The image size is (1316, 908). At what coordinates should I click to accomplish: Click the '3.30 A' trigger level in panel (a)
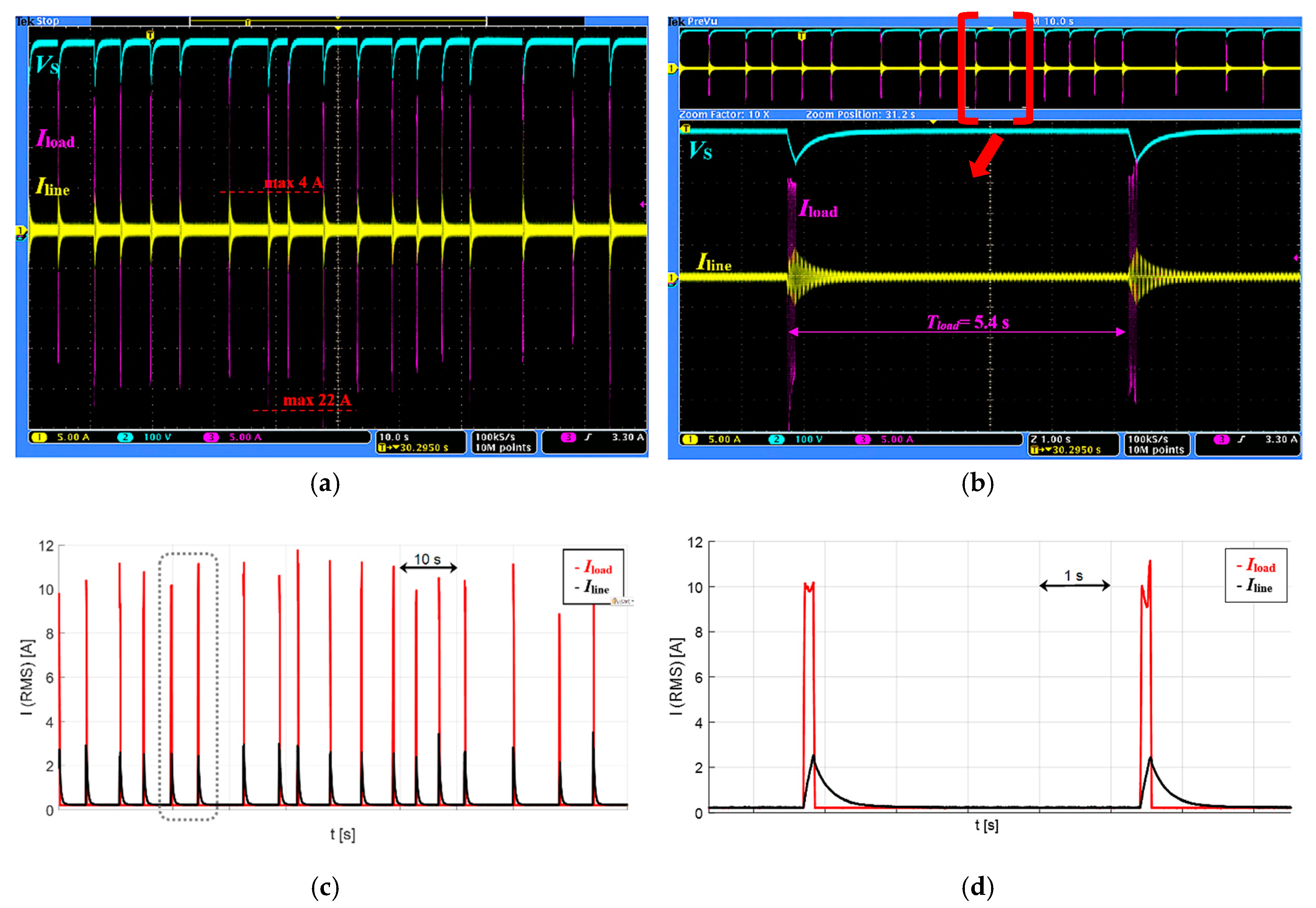click(628, 437)
